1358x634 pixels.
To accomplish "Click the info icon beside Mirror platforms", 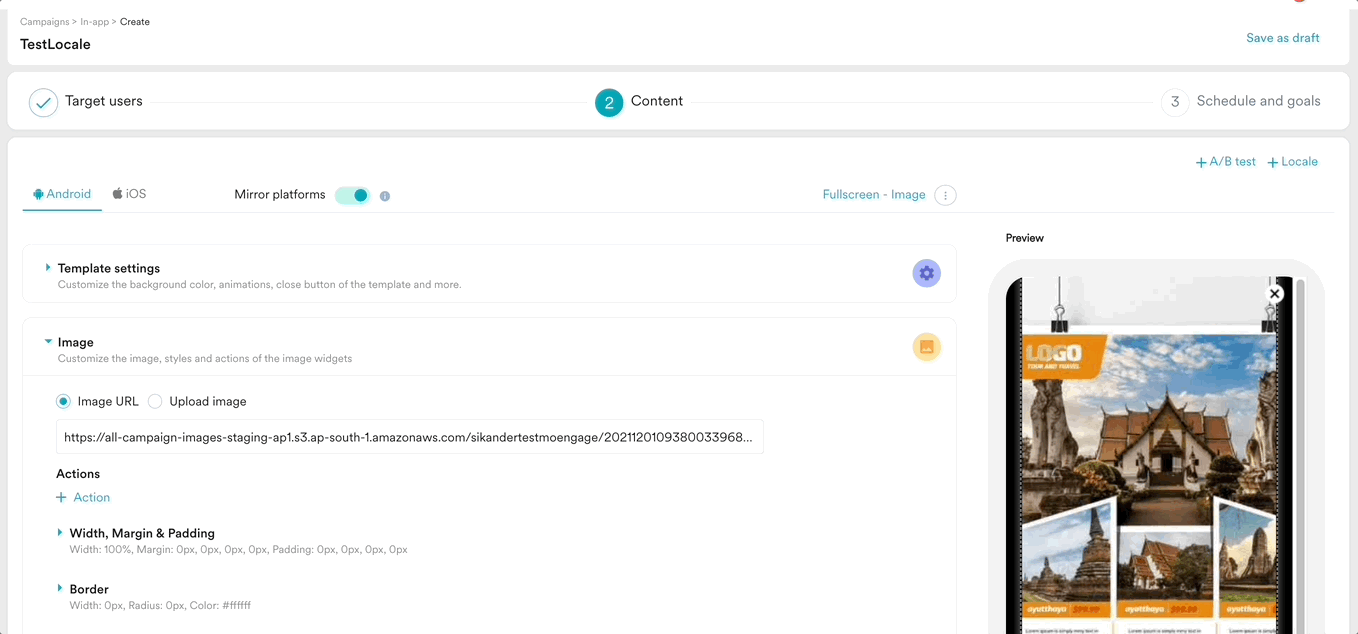I will coord(385,195).
